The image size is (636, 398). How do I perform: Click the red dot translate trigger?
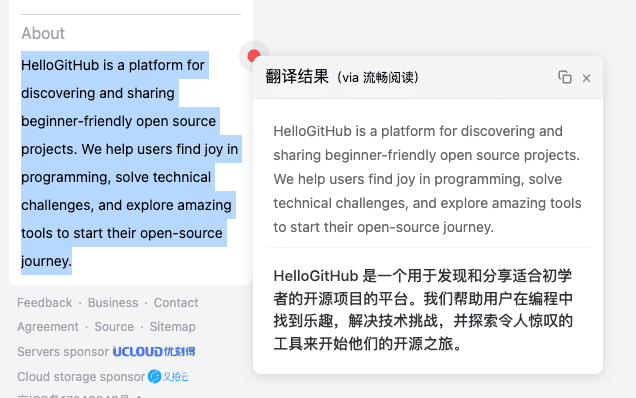254,56
